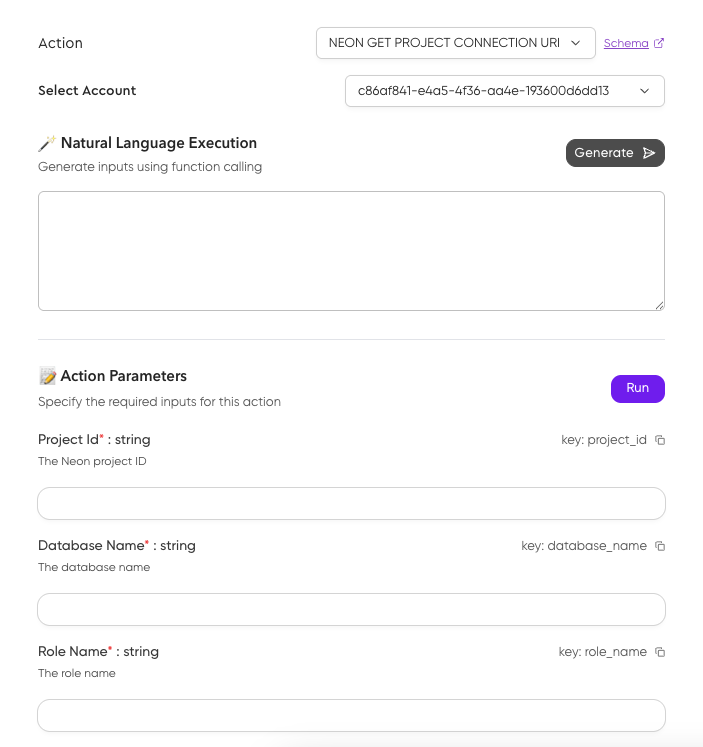Screen dimensions: 703x747
Task: Select the Database Name input box
Action: (351, 609)
